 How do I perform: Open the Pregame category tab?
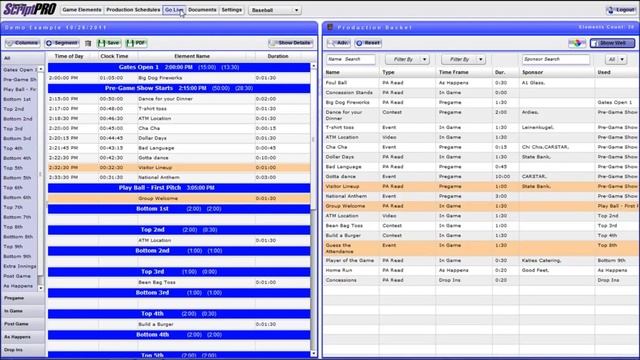pyautogui.click(x=23, y=298)
